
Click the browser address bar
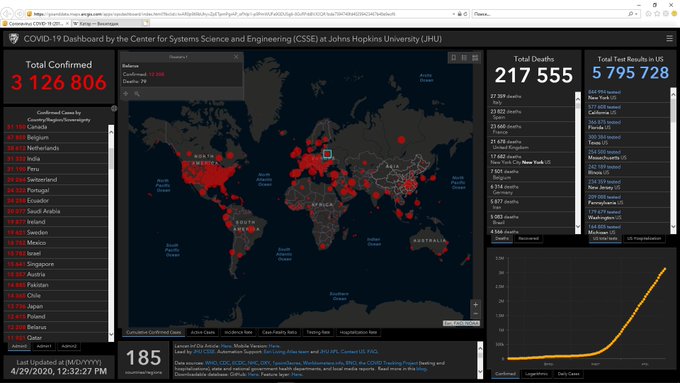(x=243, y=14)
